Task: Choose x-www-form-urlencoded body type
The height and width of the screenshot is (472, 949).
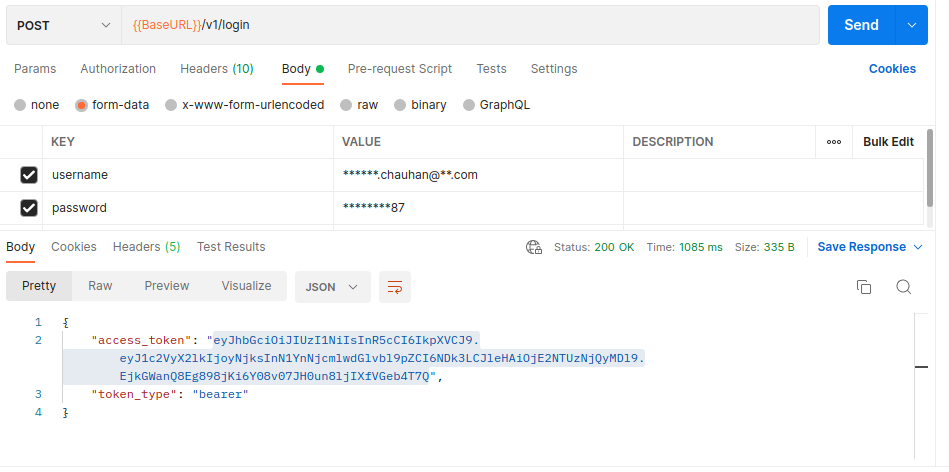Action: point(171,105)
